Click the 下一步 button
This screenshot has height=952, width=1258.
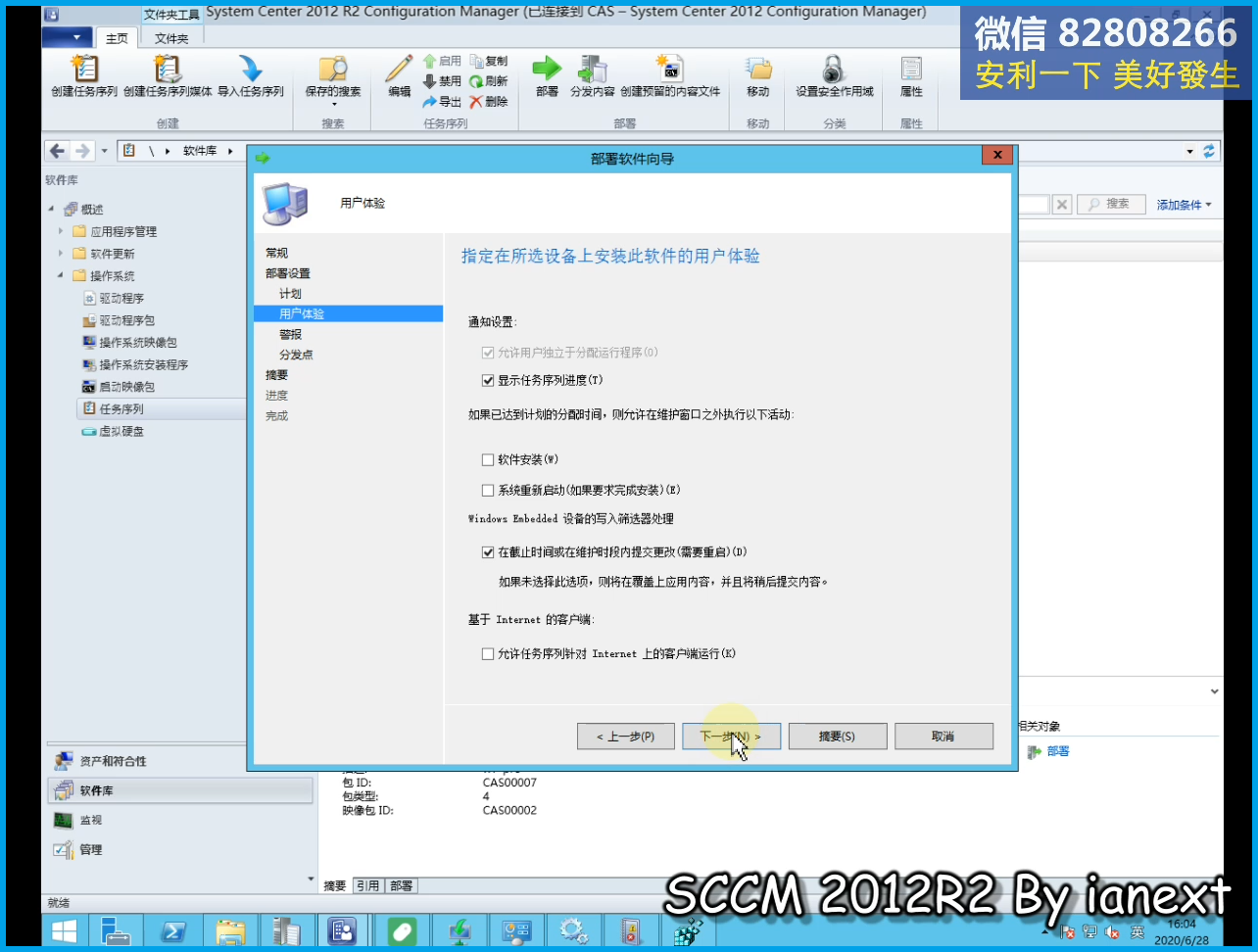point(731,737)
